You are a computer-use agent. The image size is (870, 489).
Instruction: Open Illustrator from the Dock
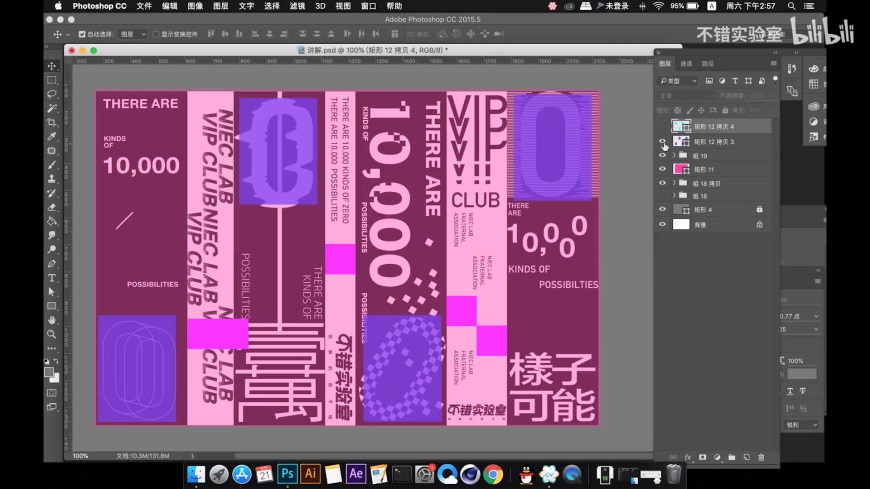pyautogui.click(x=310, y=473)
